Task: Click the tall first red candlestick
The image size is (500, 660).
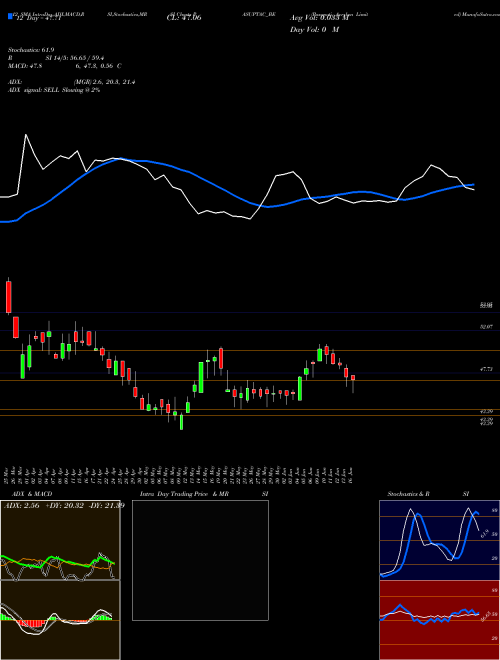Action: click(x=9, y=296)
